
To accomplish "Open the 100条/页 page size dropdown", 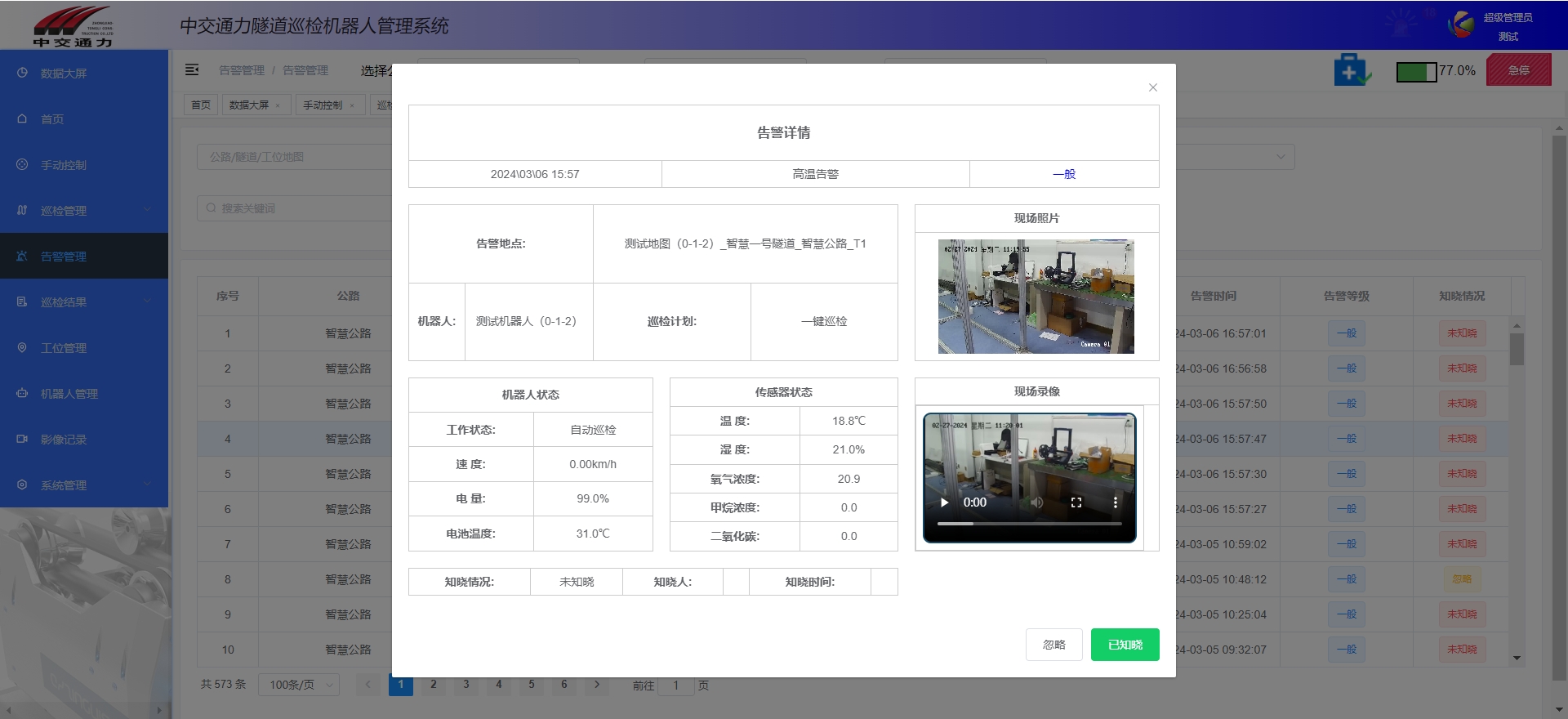I will pos(299,685).
